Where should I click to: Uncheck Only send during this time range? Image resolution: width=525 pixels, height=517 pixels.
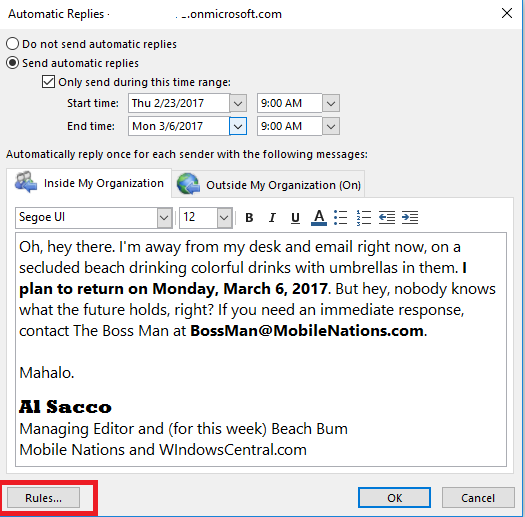click(49, 82)
